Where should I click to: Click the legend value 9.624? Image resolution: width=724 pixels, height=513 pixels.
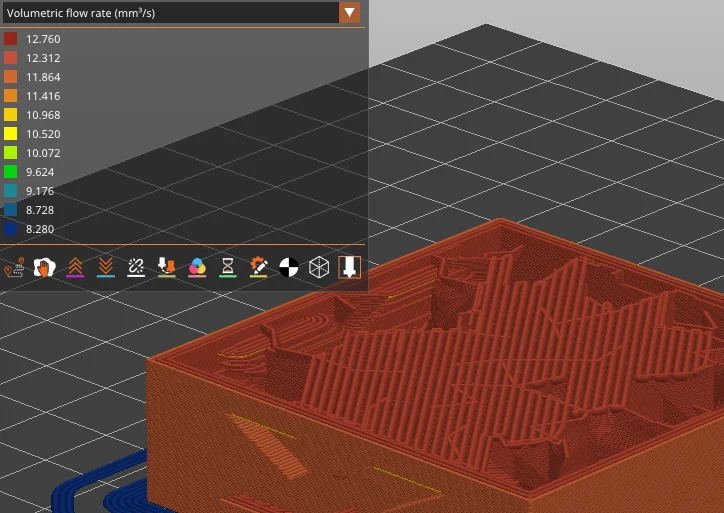pos(40,172)
